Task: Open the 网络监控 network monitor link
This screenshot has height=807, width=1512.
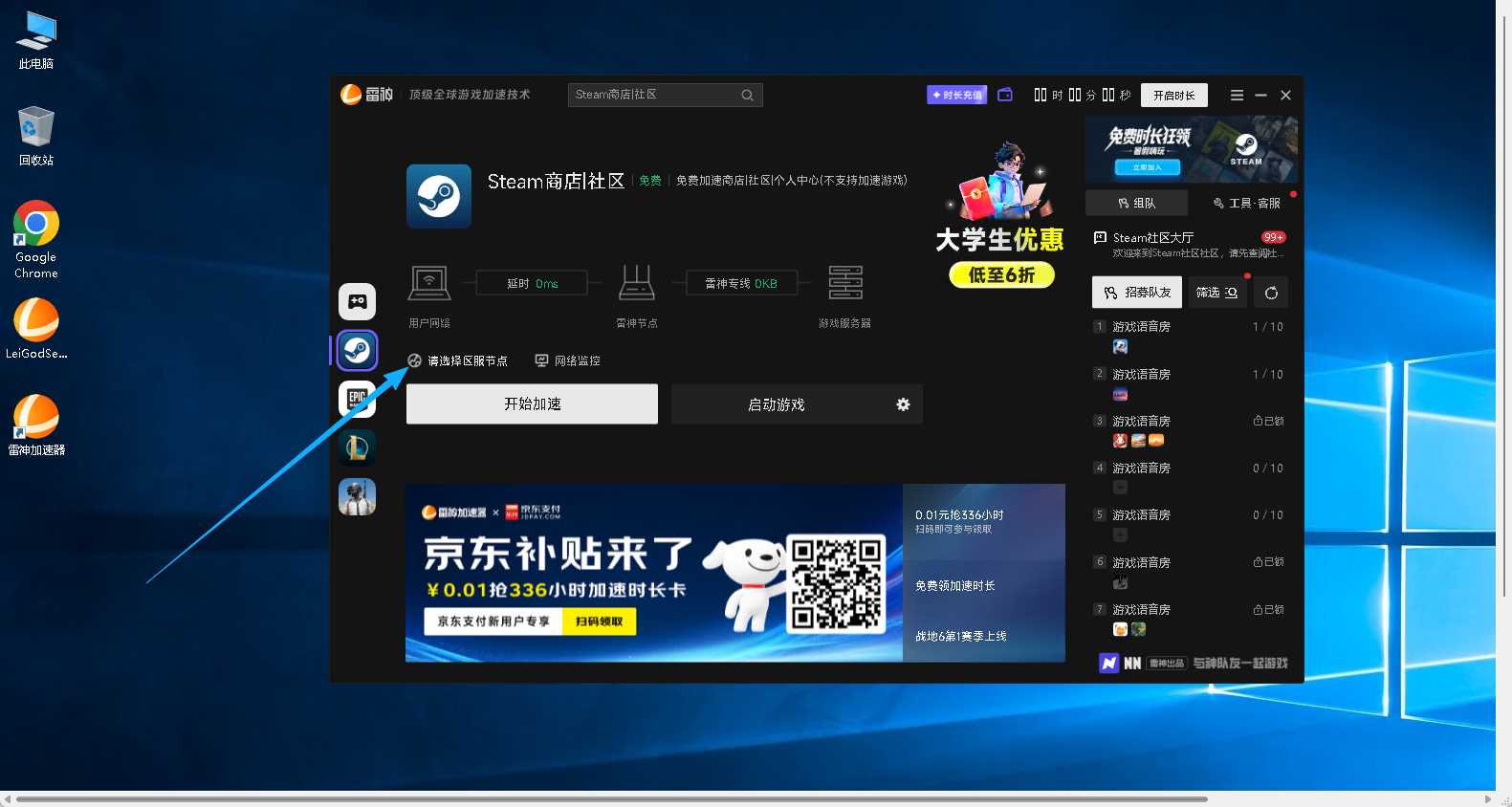Action: (568, 360)
